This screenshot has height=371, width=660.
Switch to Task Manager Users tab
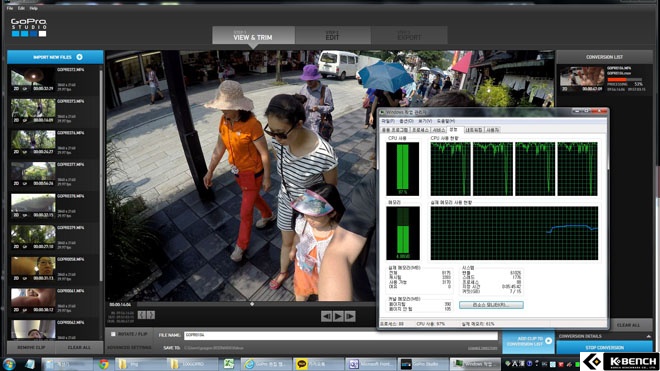tap(492, 130)
